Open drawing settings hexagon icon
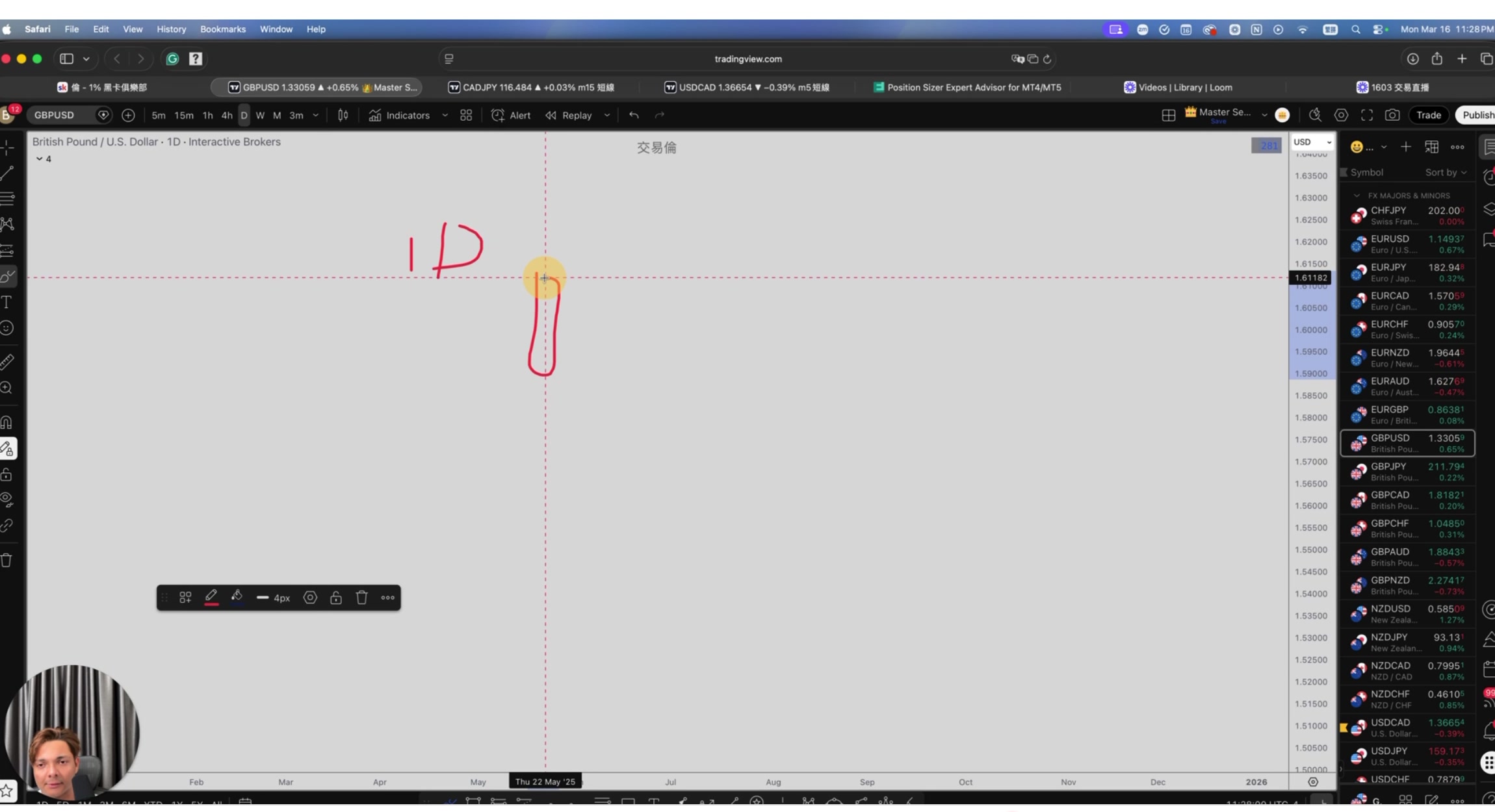 [310, 598]
